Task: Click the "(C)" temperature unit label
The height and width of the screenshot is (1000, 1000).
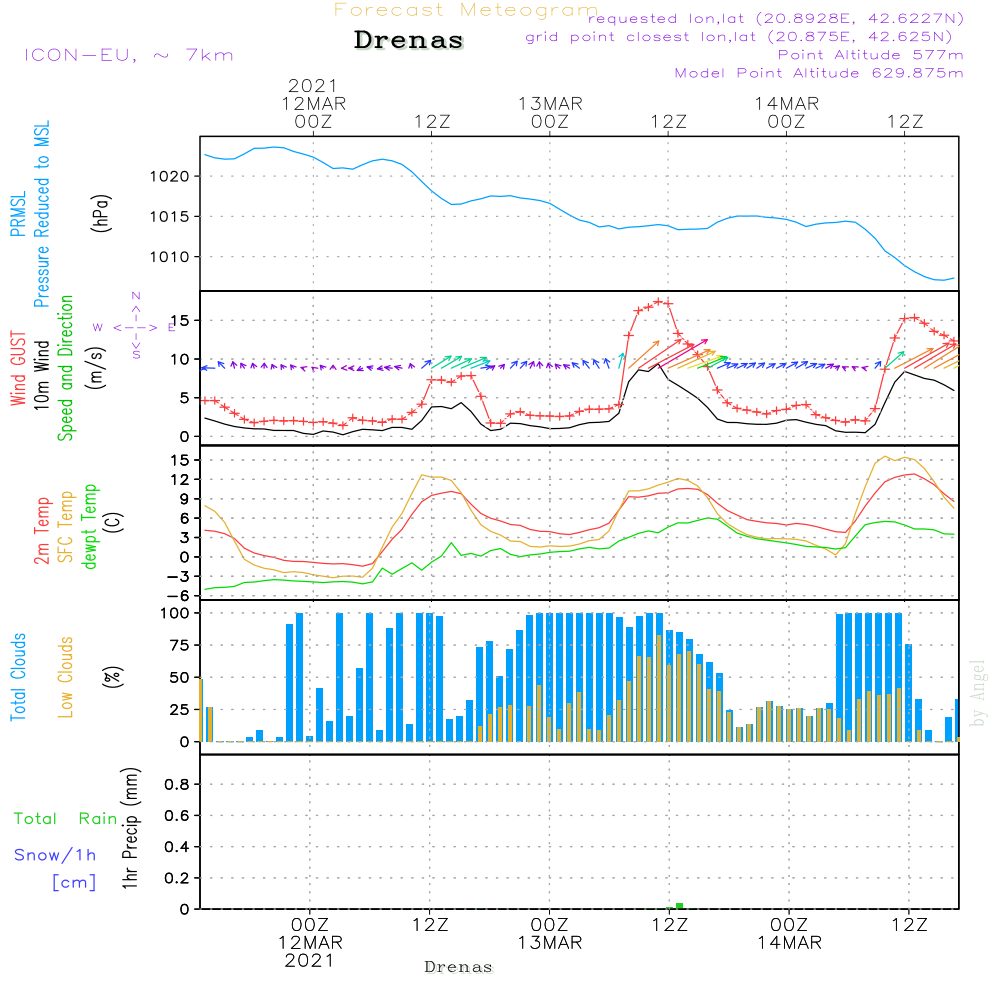Action: [114, 522]
